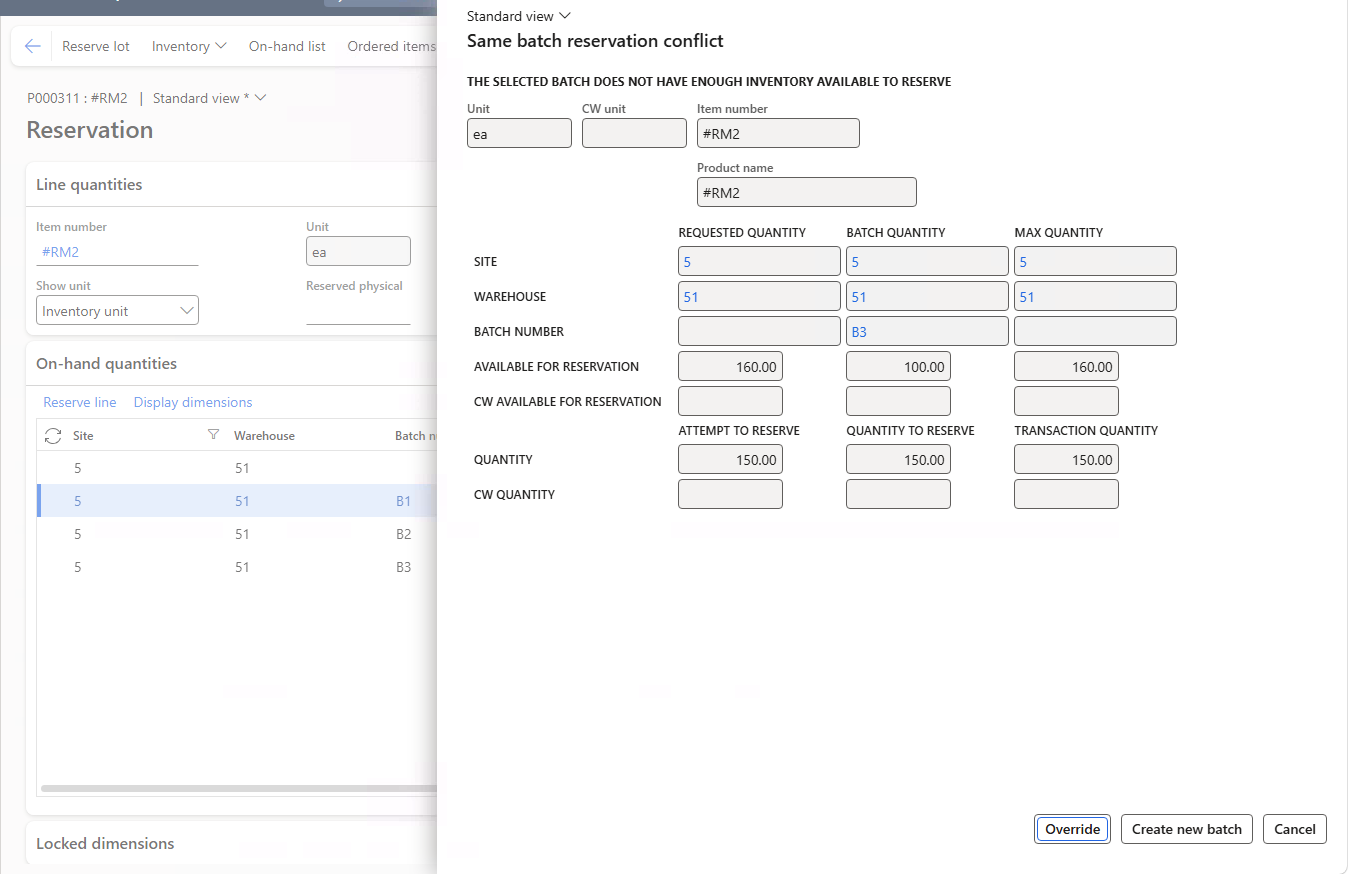Click the Reserve line link
The height and width of the screenshot is (874, 1349).
coord(80,402)
